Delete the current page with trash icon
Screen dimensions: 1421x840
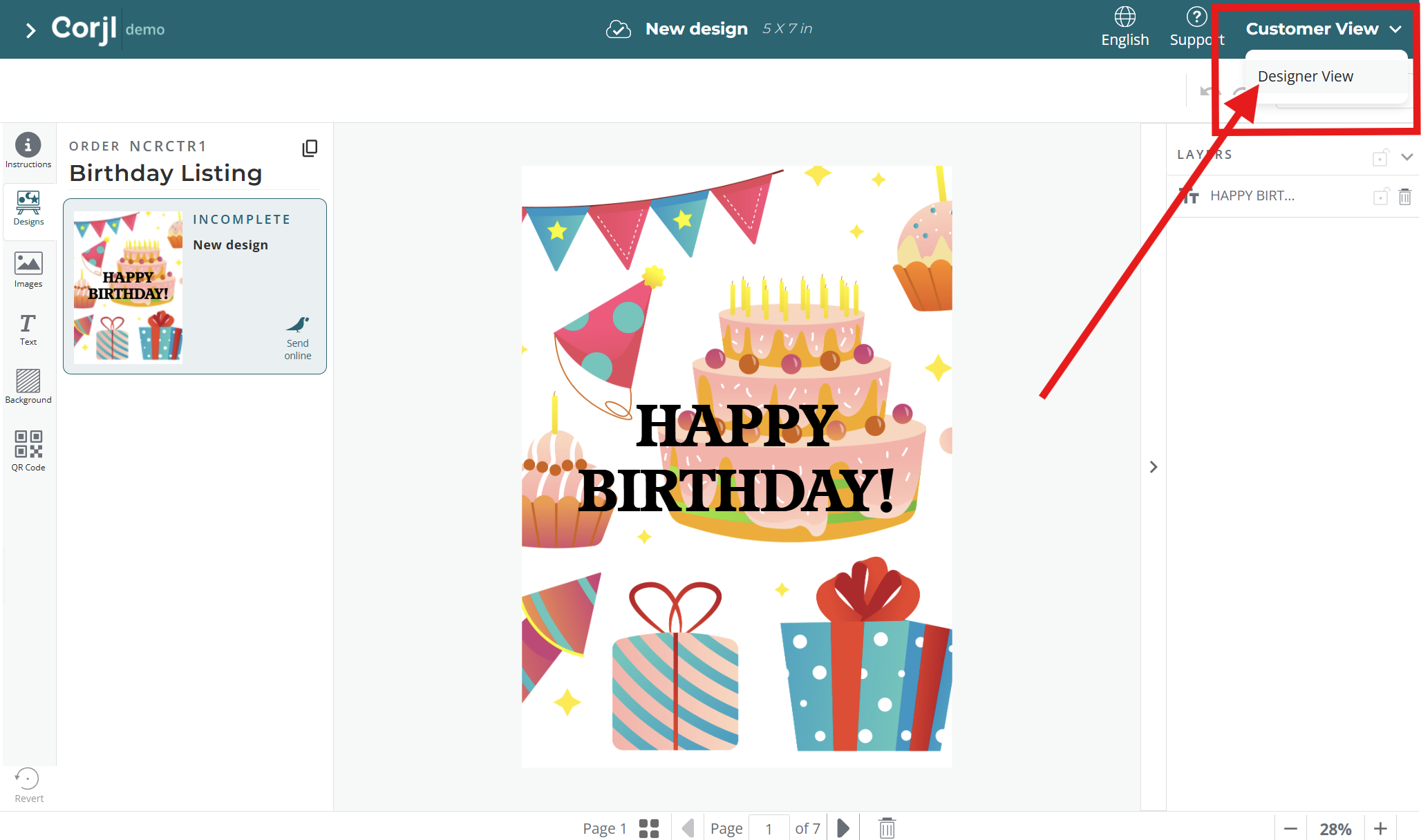tap(887, 828)
